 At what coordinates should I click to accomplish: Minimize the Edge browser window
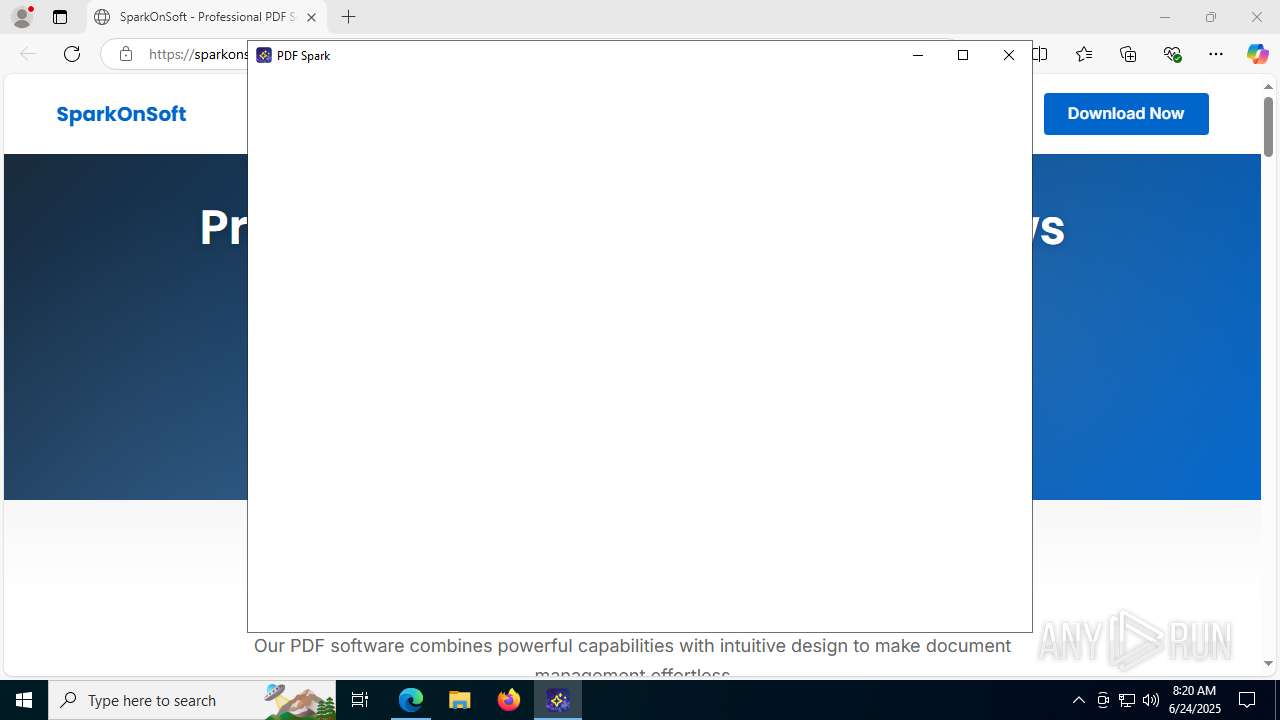[1164, 17]
